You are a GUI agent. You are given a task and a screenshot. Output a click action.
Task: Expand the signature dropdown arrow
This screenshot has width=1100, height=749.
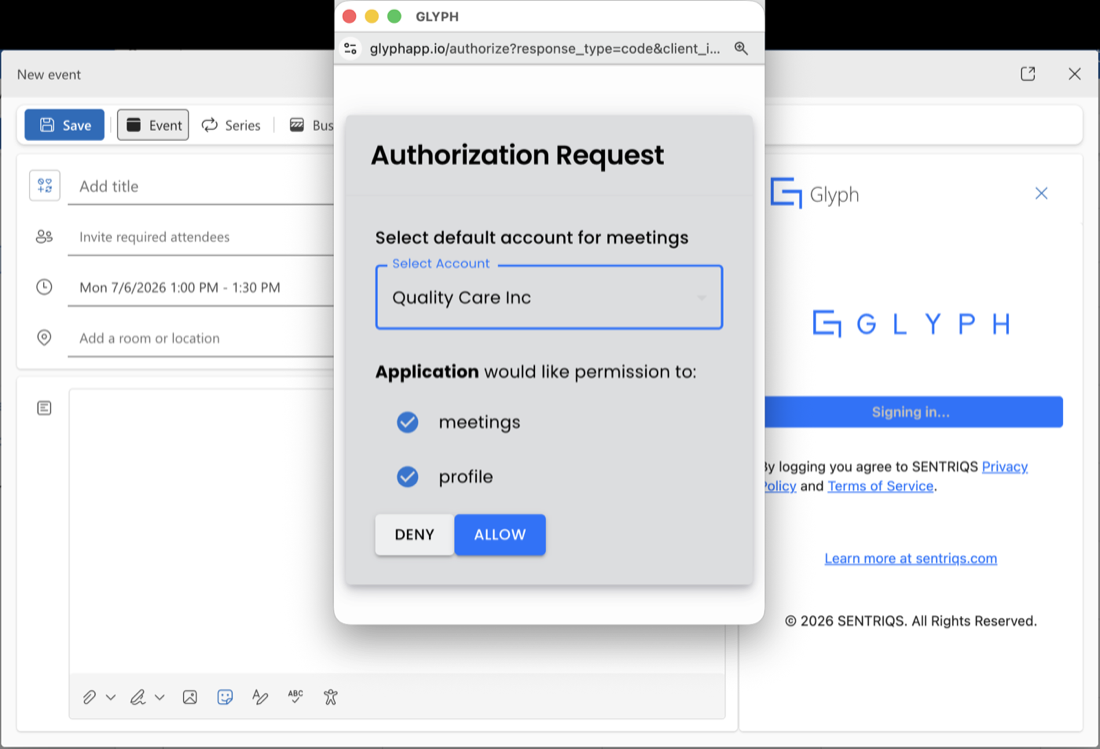[x=160, y=697]
